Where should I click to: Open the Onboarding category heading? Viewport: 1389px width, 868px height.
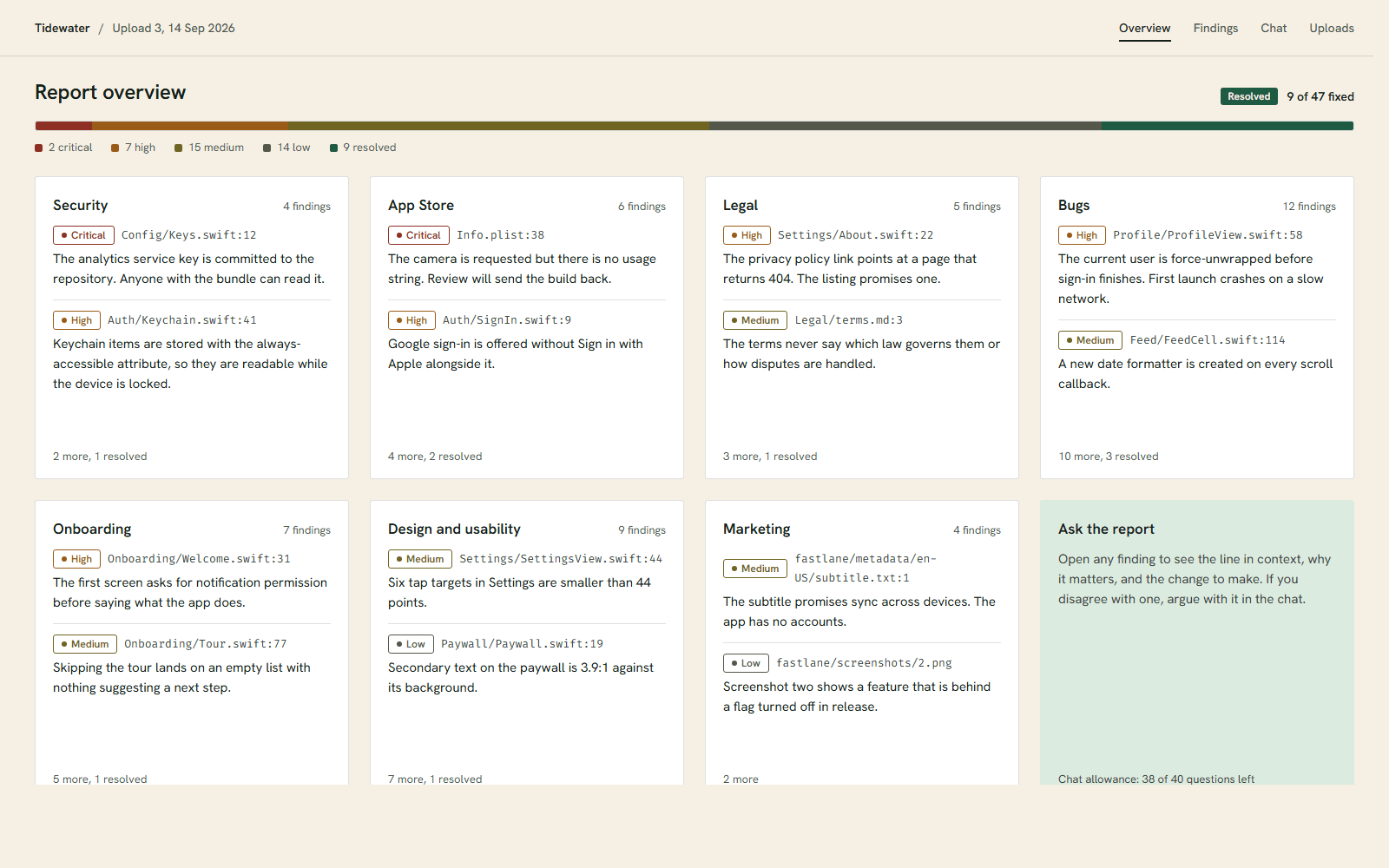click(92, 529)
